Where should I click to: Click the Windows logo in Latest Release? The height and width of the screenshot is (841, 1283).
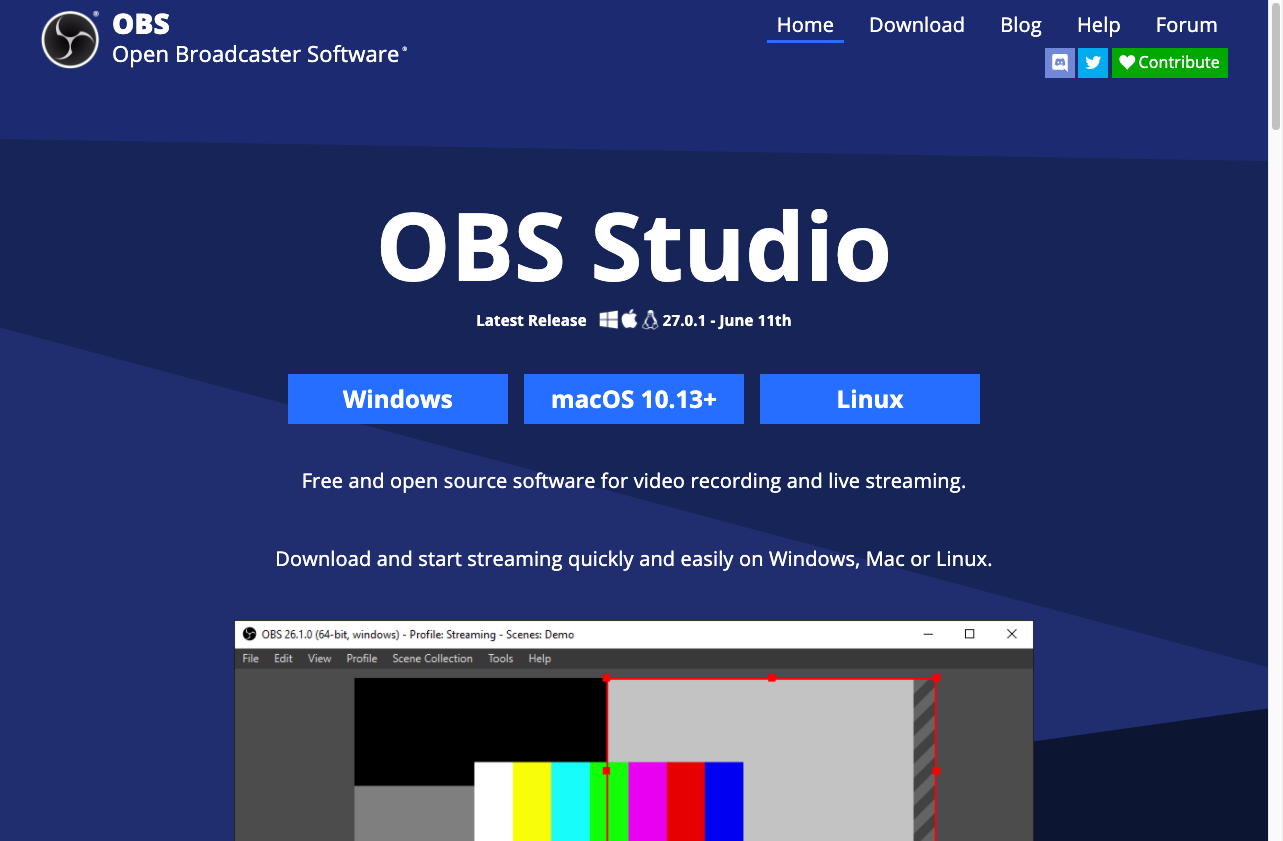tap(608, 320)
